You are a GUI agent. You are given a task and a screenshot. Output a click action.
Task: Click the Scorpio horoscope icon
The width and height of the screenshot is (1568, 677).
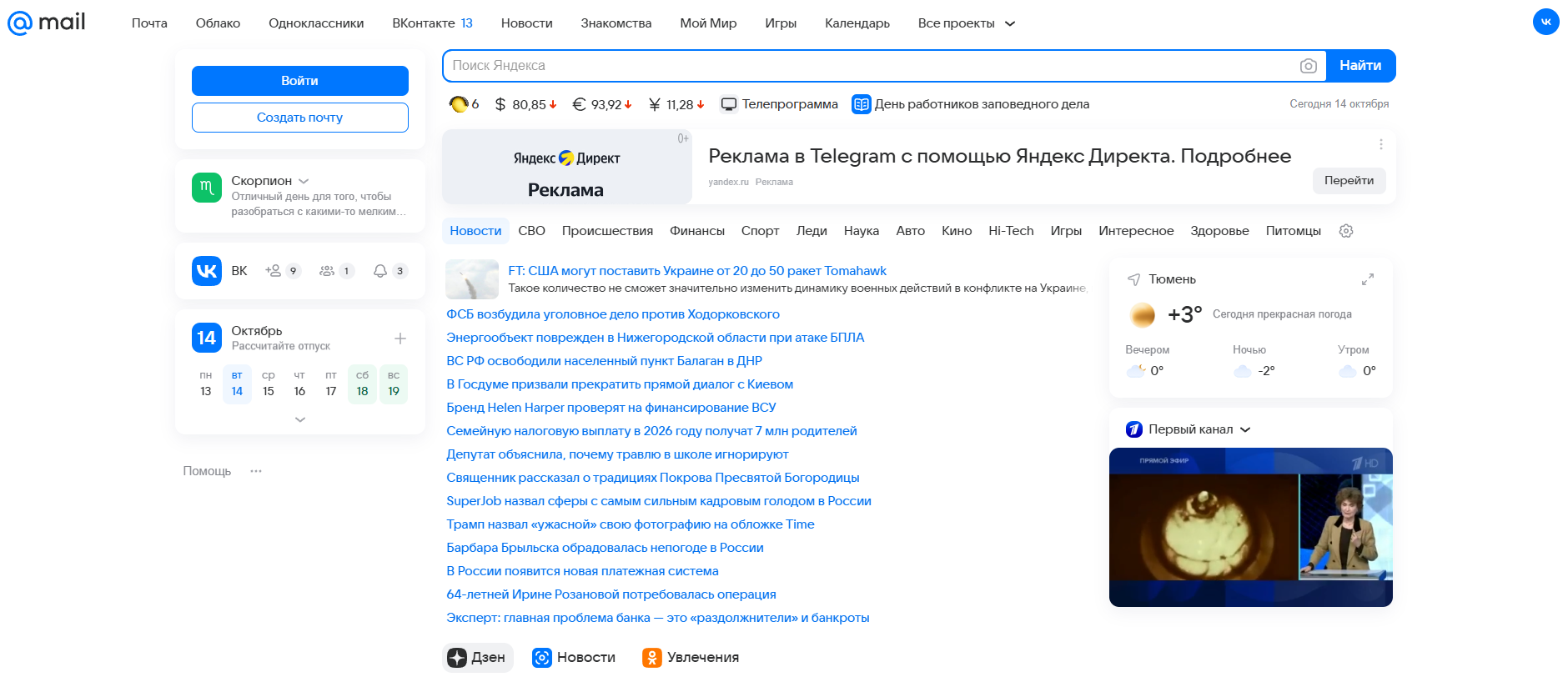click(207, 188)
